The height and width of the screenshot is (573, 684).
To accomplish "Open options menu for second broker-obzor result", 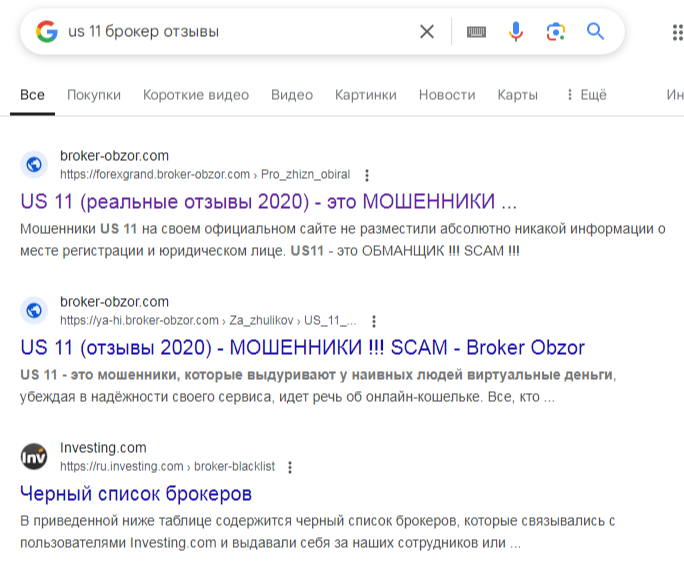I will pos(374,321).
